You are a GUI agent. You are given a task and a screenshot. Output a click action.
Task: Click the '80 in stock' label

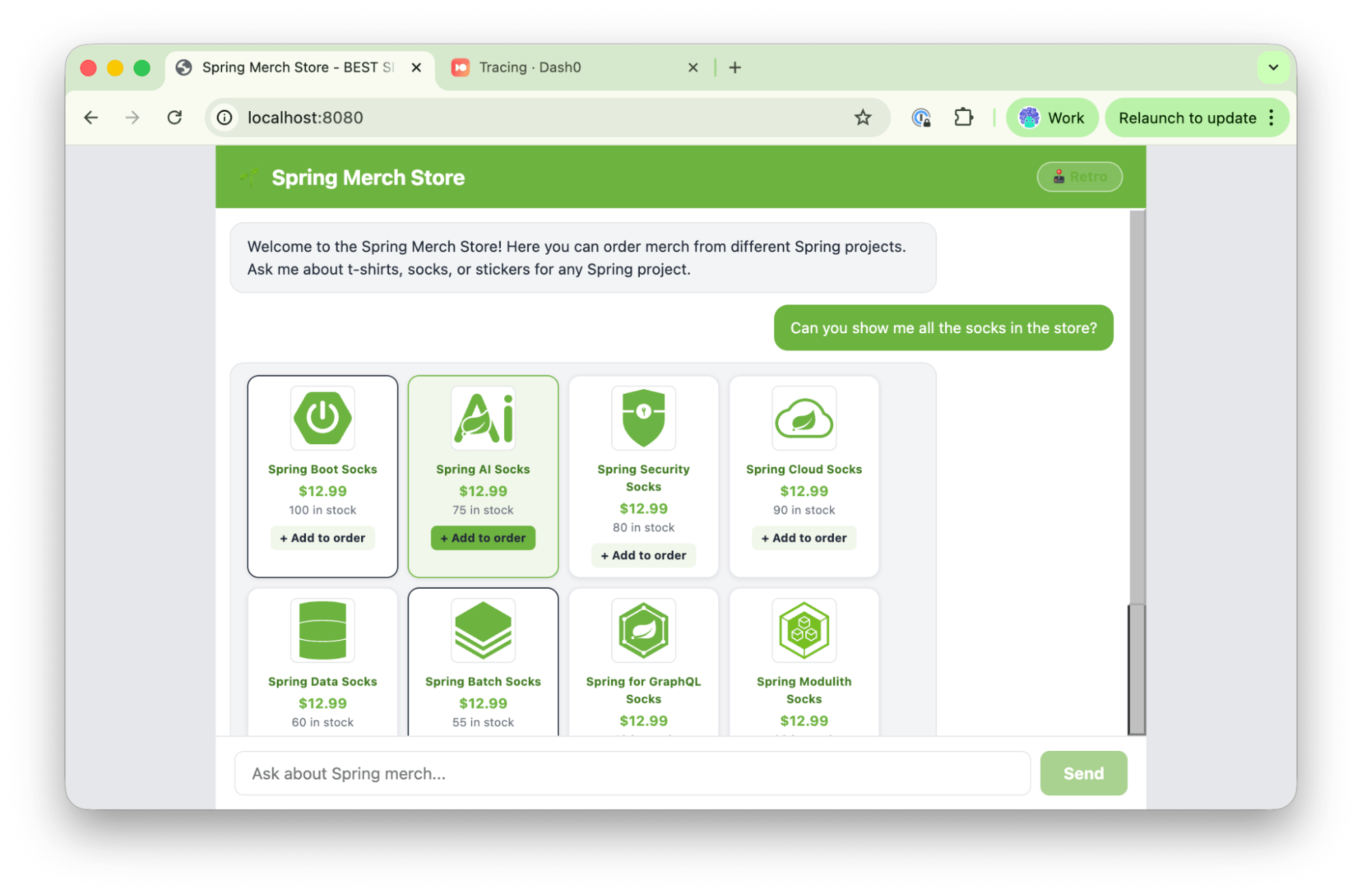pyautogui.click(x=643, y=527)
